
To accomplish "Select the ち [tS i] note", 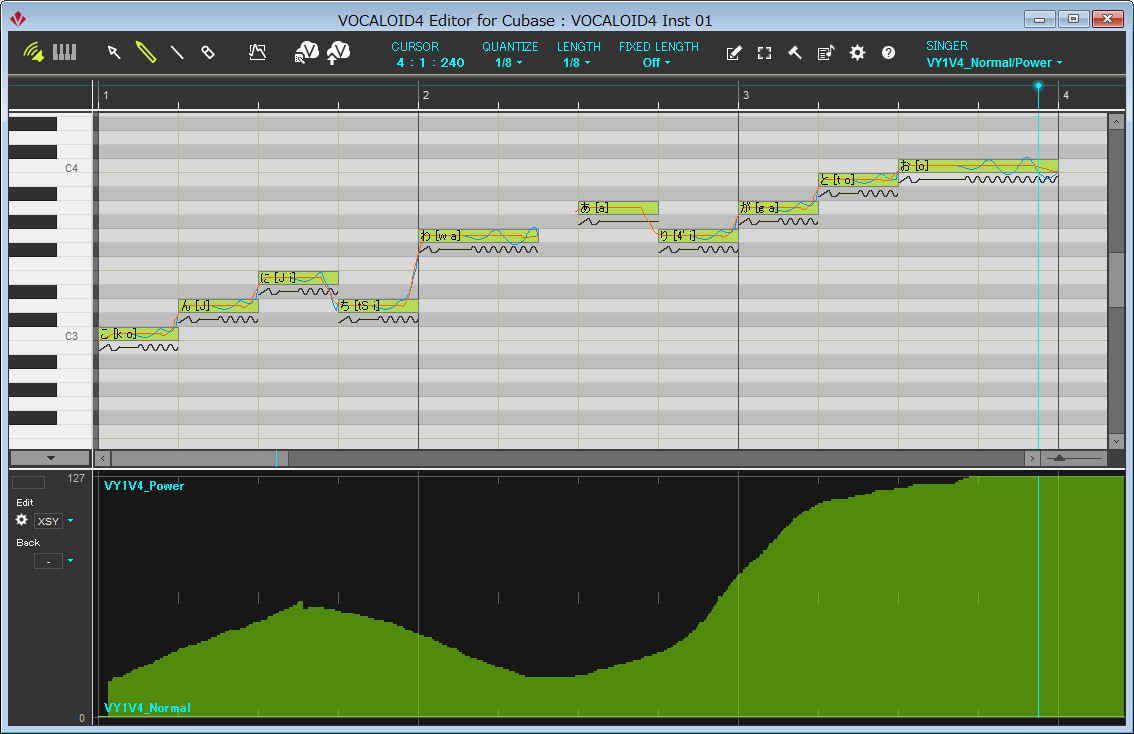I will point(378,305).
